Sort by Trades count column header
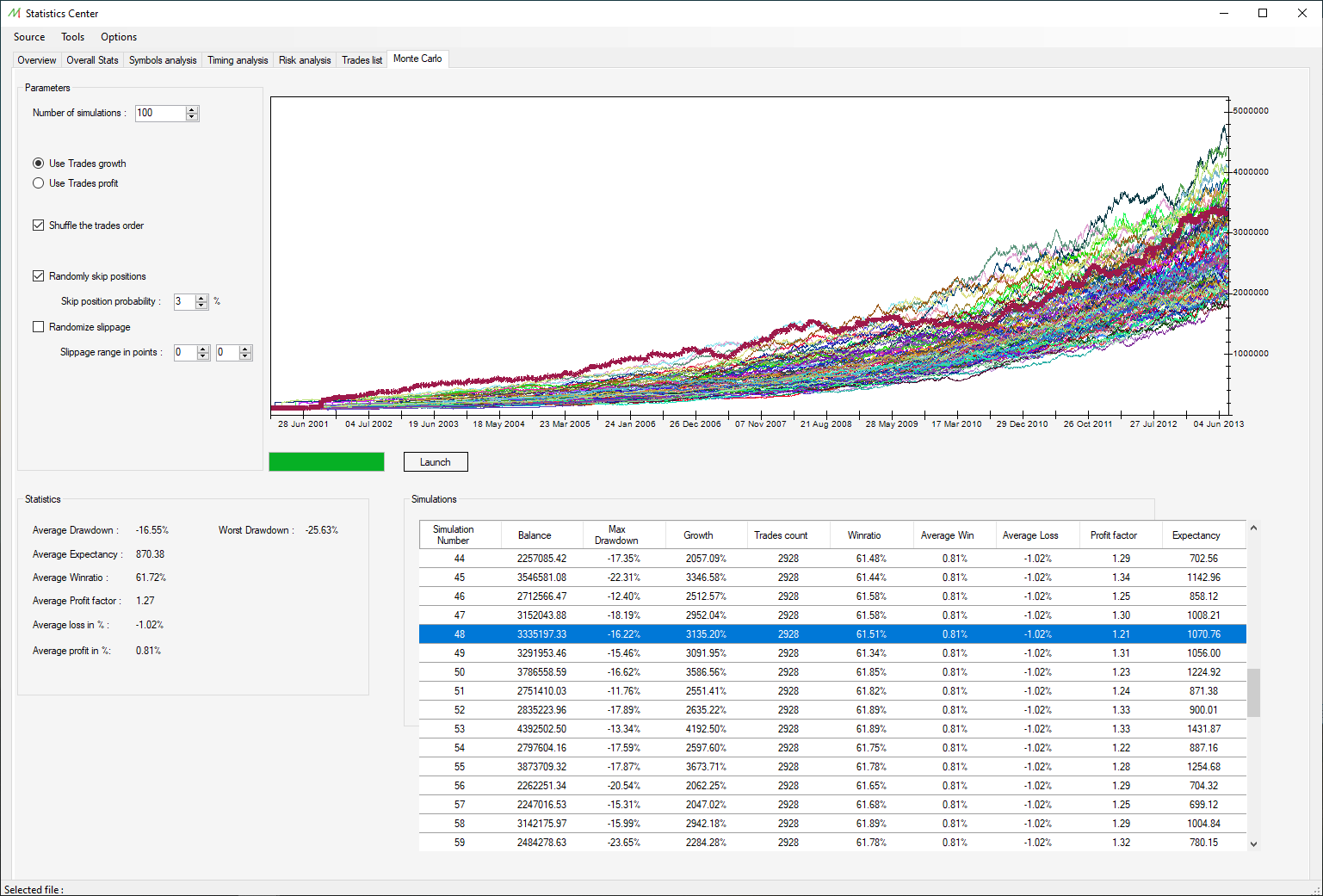This screenshot has height=896, width=1323. click(x=788, y=535)
